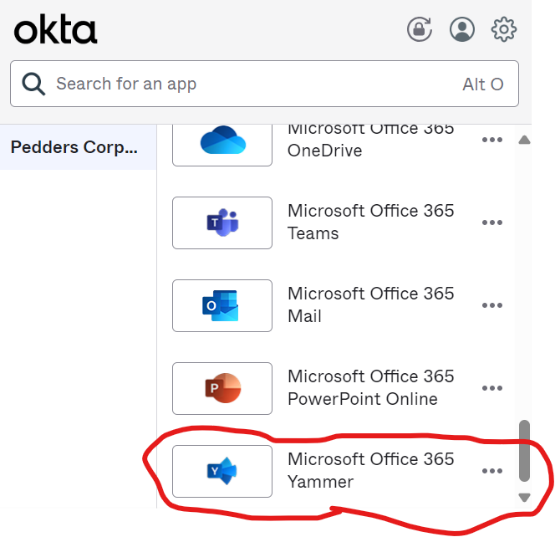Open Microsoft Office 365 Teams link
Image resolution: width=555 pixels, height=537 pixels.
tap(371, 222)
